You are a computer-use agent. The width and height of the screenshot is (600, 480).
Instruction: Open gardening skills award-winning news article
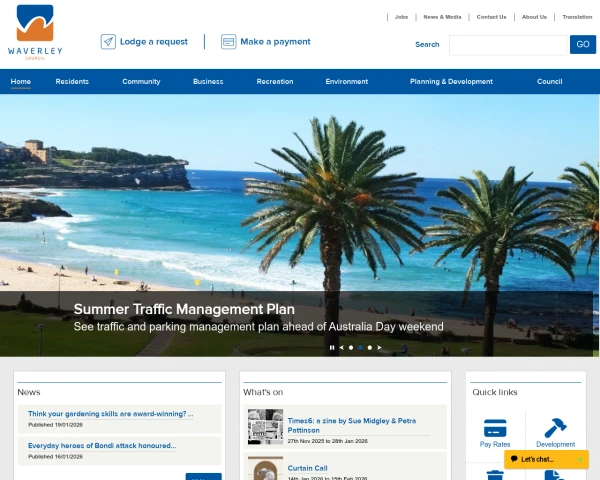(111, 414)
